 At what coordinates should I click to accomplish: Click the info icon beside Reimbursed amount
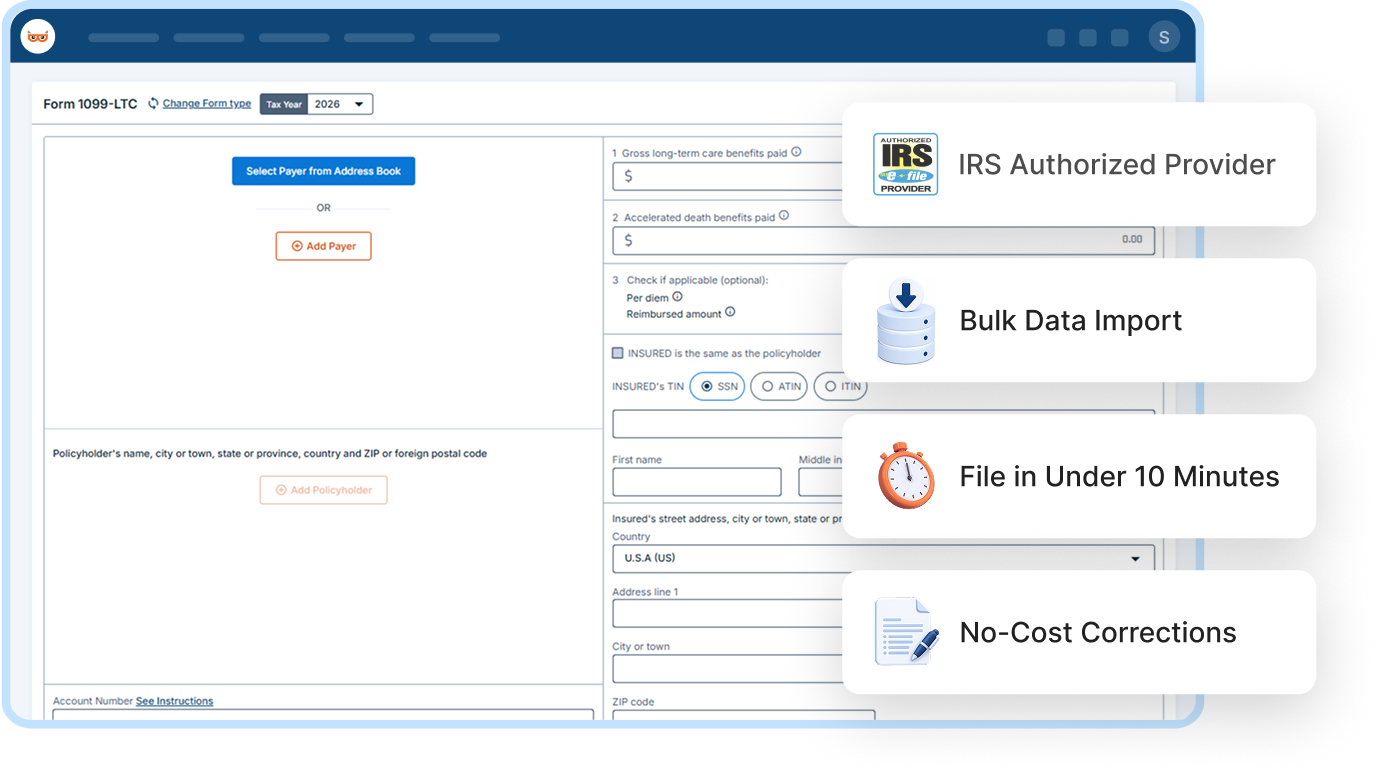(x=730, y=312)
